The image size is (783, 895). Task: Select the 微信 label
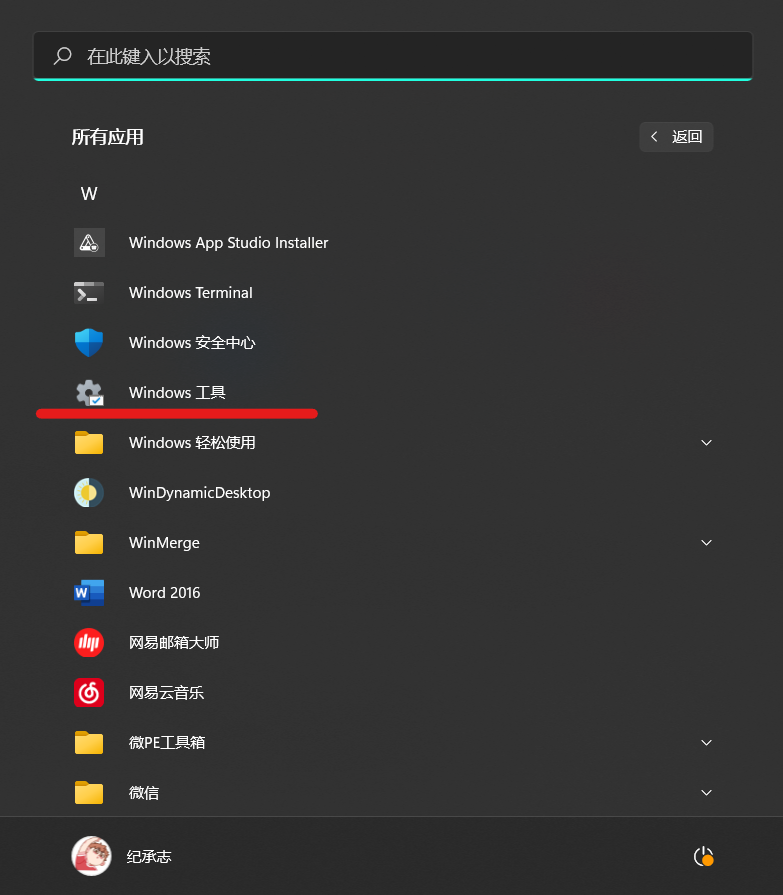(x=144, y=792)
